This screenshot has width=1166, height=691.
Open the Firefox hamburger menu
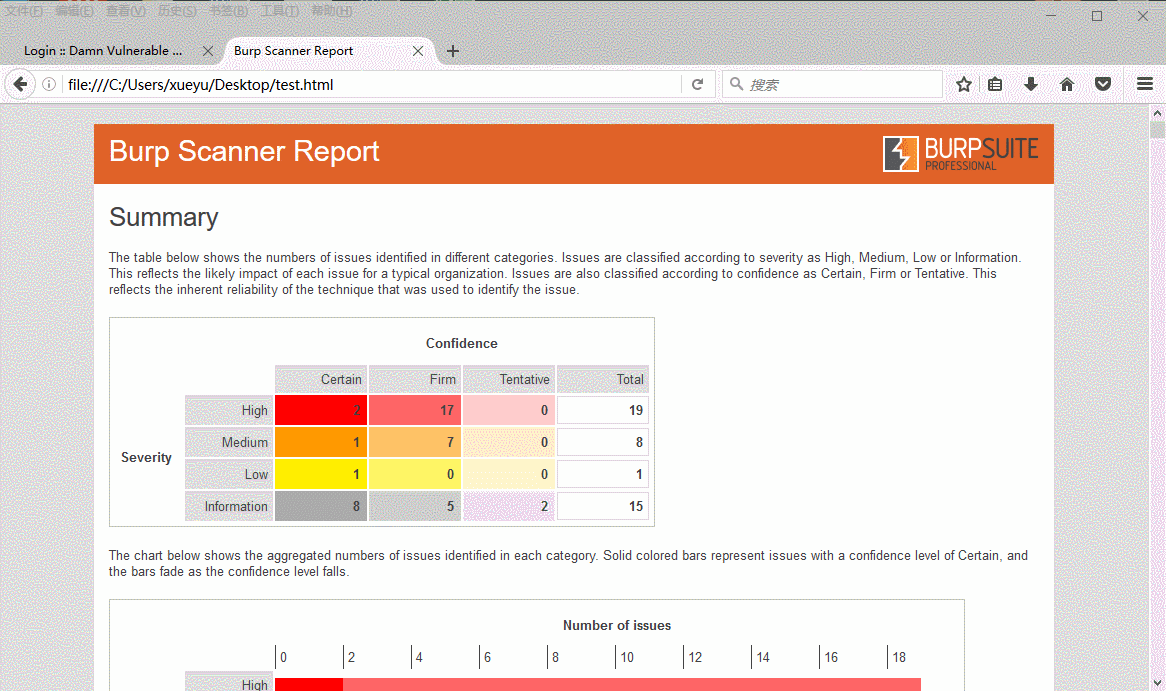[x=1145, y=84]
